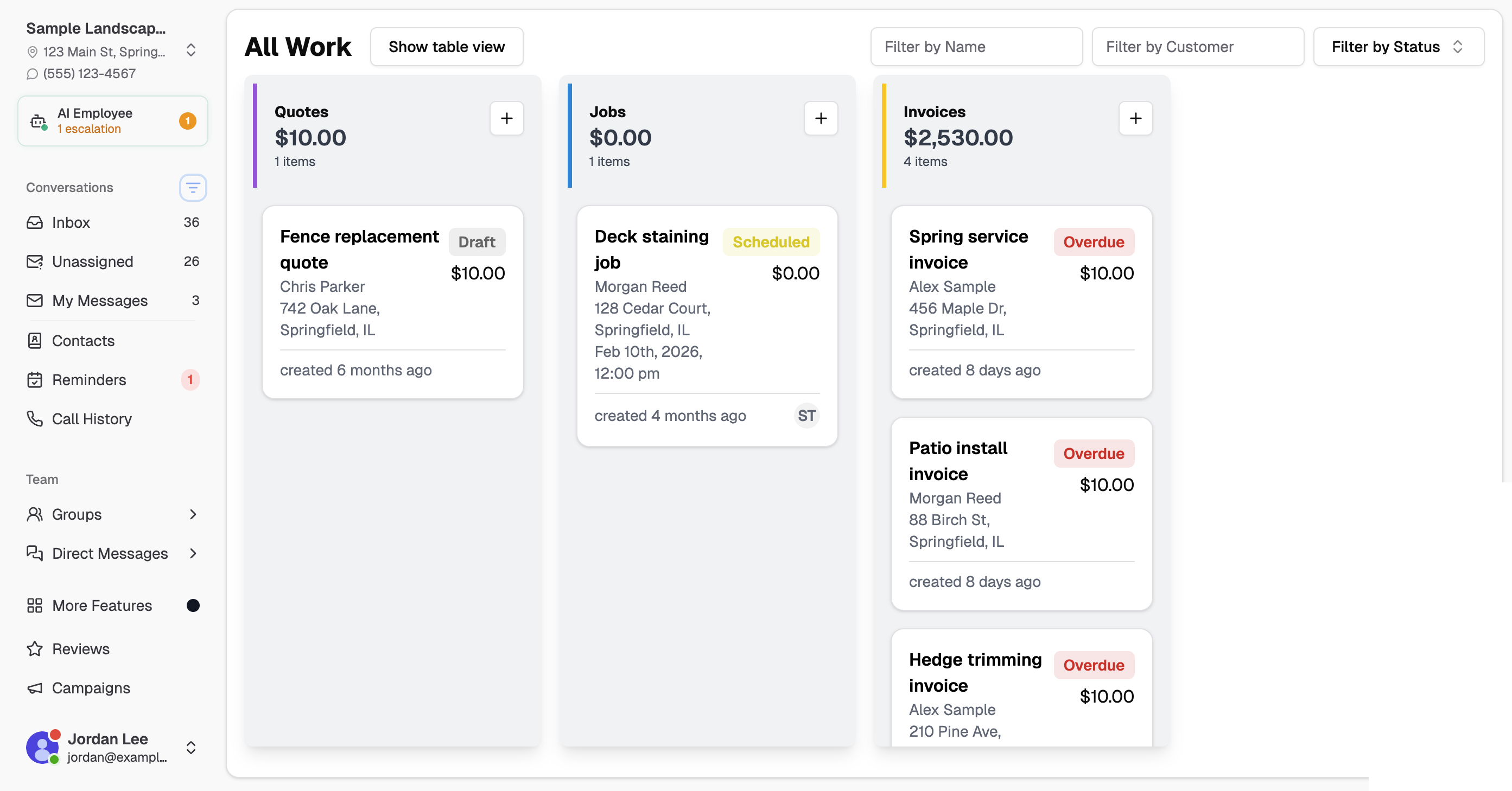Open the Deck staining job card

tap(707, 326)
